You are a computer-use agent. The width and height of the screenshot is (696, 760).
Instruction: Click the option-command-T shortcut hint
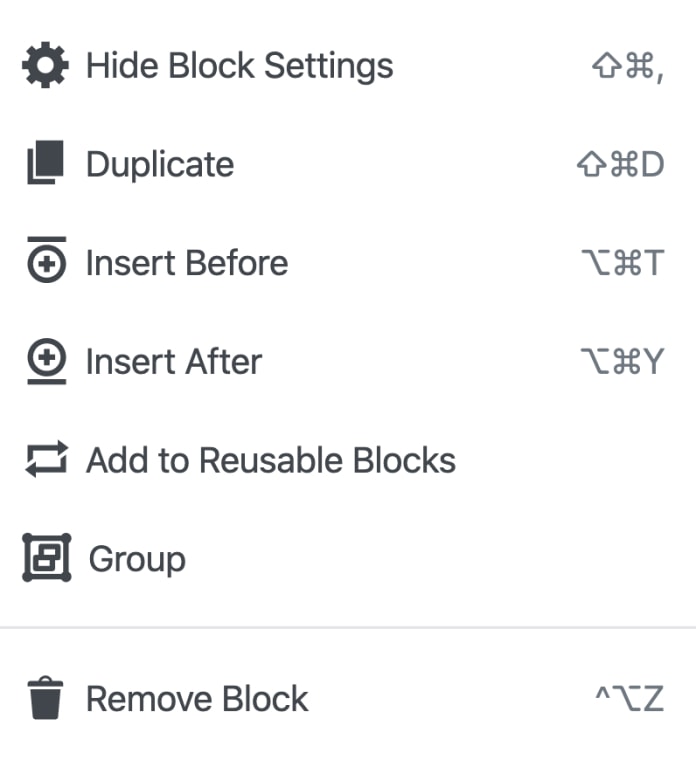point(622,263)
